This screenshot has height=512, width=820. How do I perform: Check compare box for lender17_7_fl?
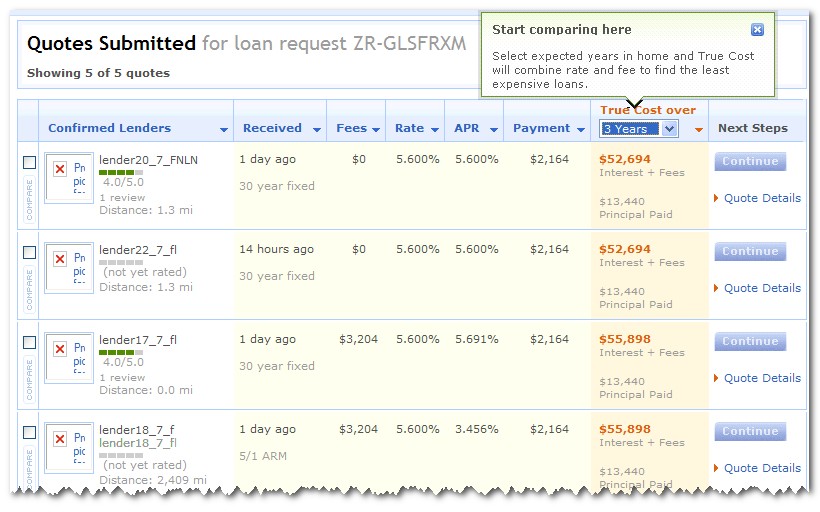point(30,342)
